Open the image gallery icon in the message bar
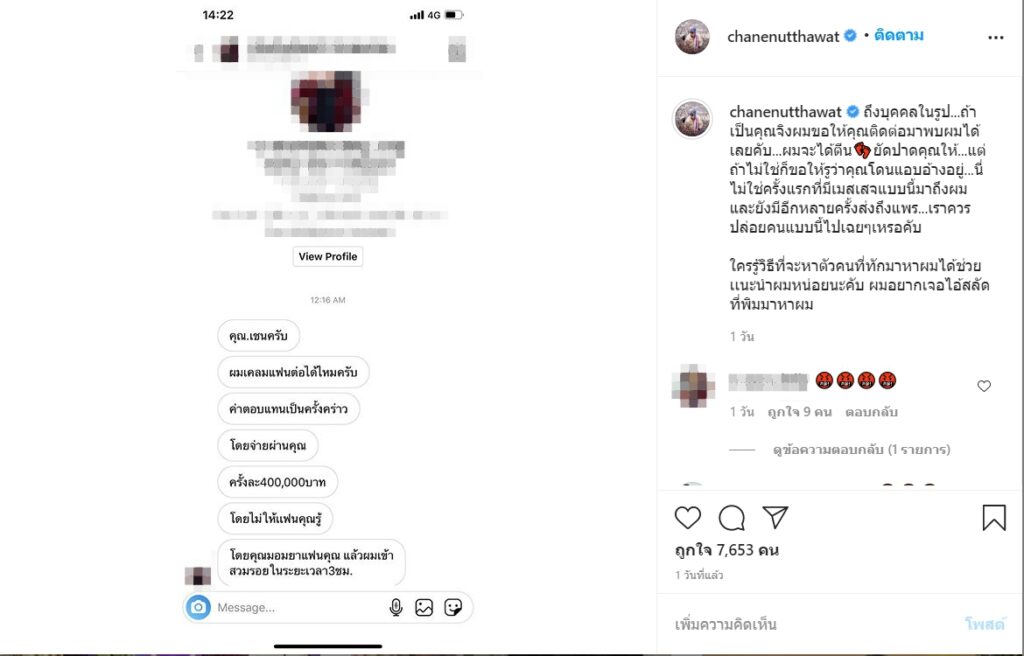 click(424, 607)
